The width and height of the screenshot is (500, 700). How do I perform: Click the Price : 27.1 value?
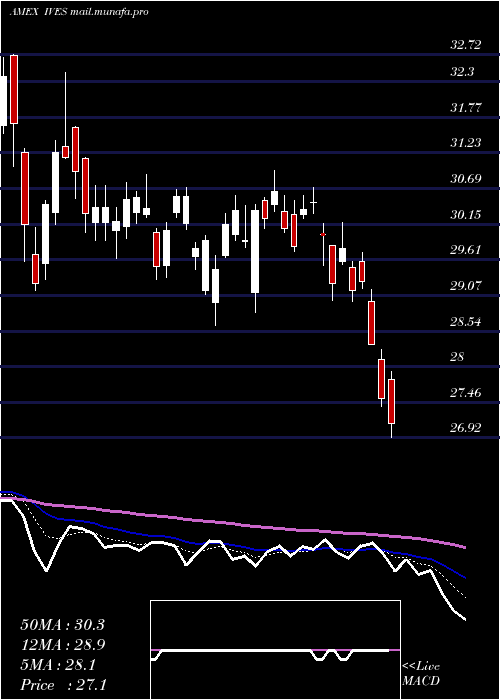click(63, 685)
